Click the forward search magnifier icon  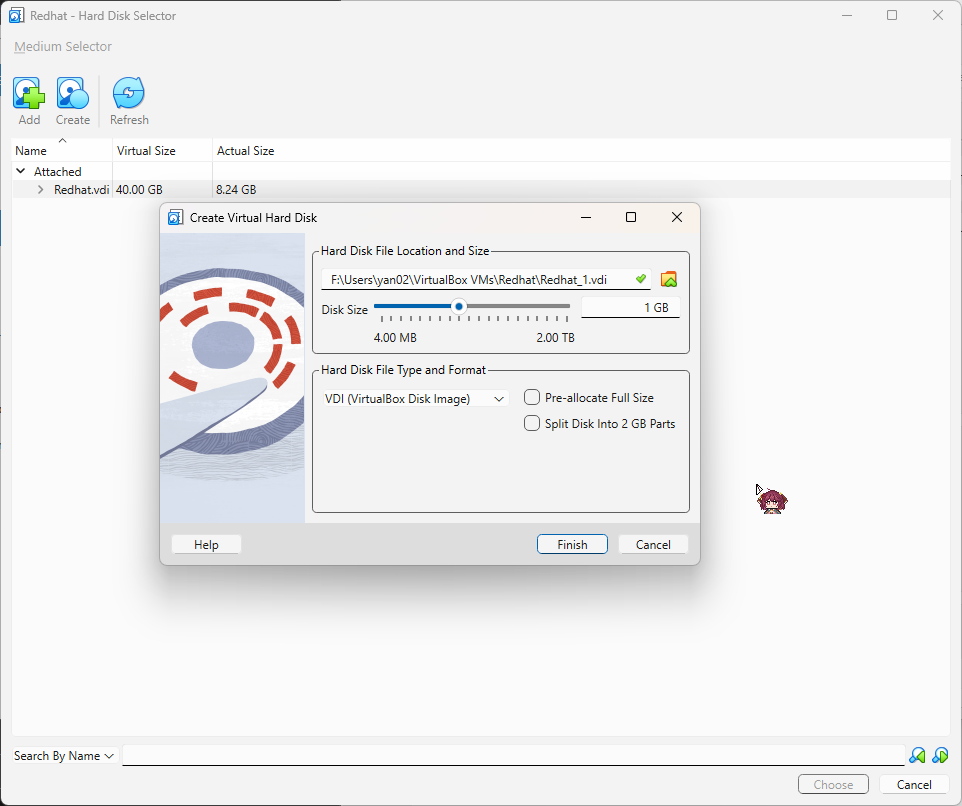(940, 755)
